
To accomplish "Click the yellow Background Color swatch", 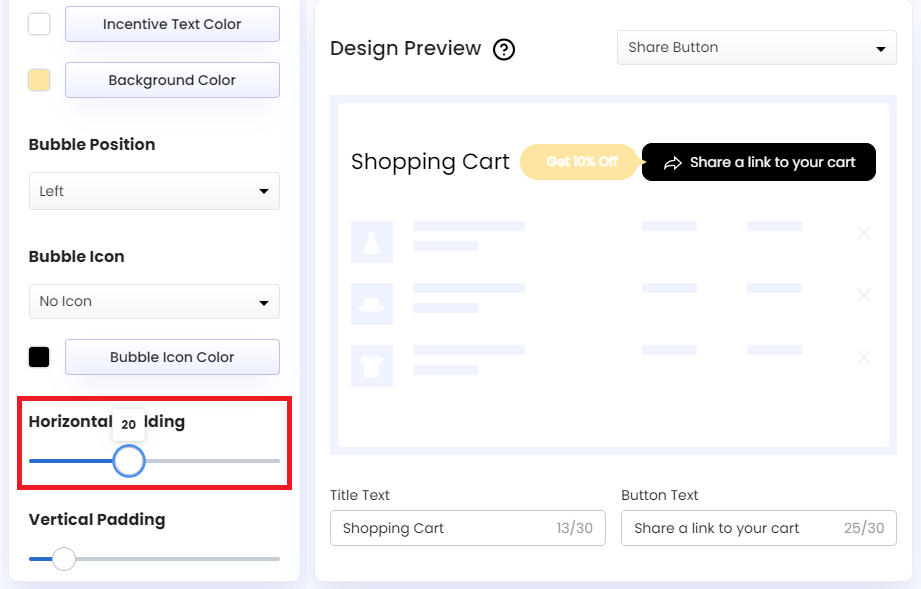I will click(38, 80).
